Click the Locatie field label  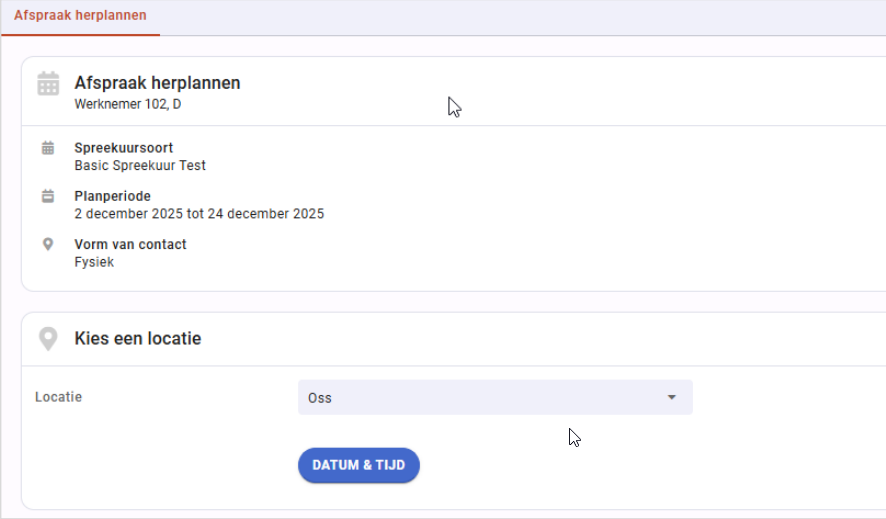pos(58,397)
